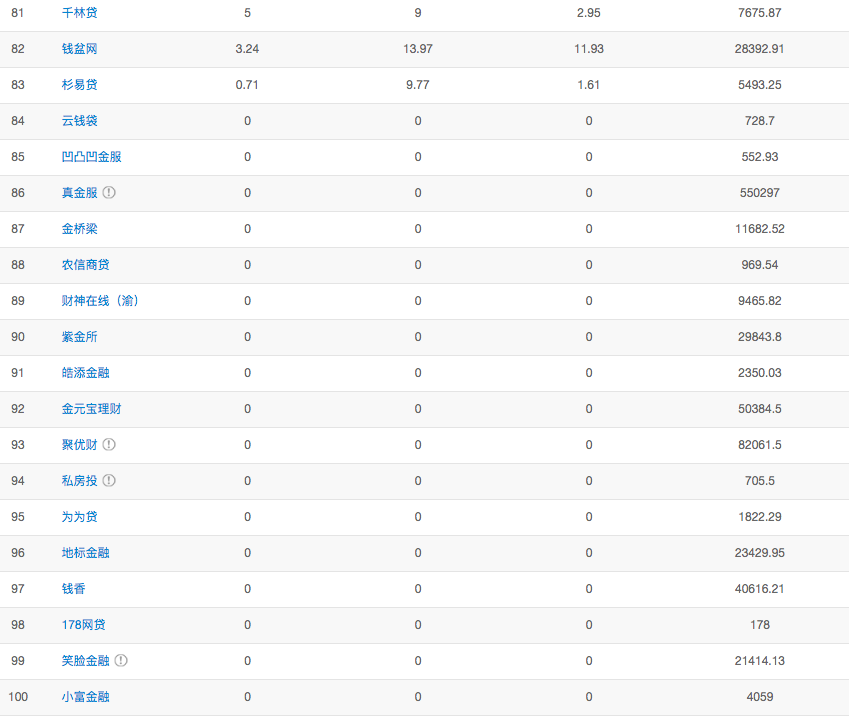The image size is (849, 720).
Task: Open the 小富金融 platform link
Action: click(x=86, y=697)
